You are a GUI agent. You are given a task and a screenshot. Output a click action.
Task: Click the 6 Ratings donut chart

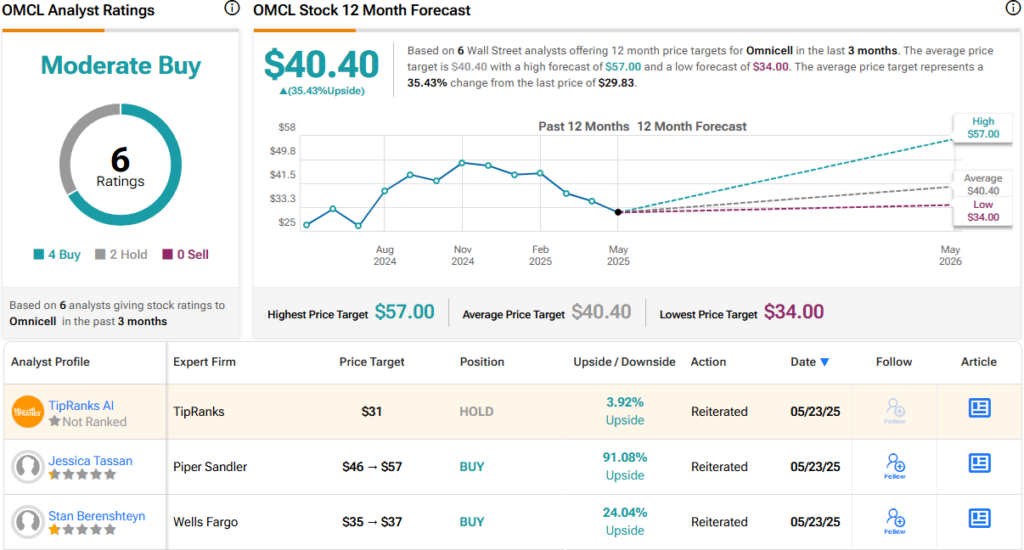point(120,165)
